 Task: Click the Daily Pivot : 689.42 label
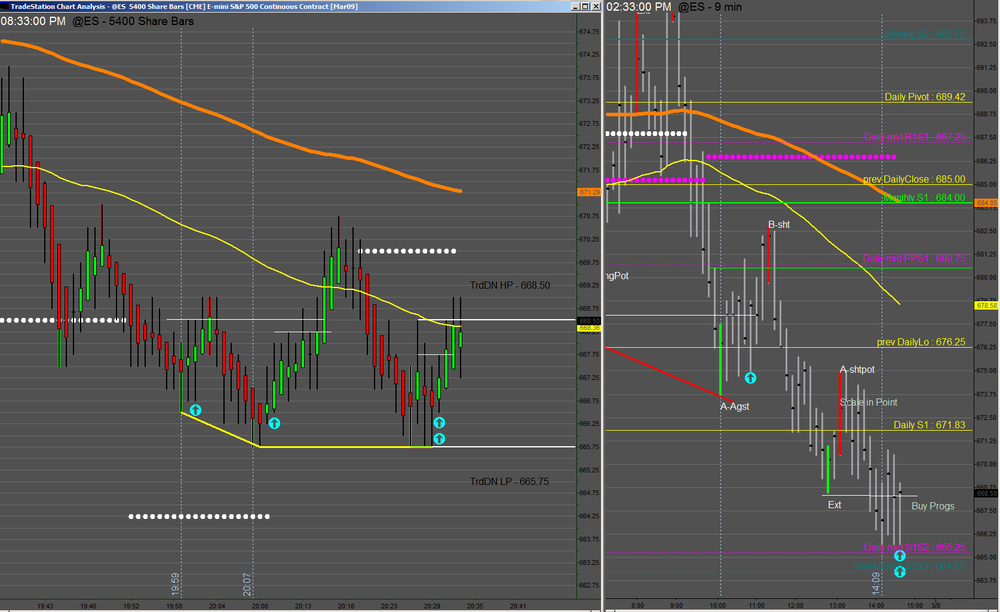coord(925,97)
